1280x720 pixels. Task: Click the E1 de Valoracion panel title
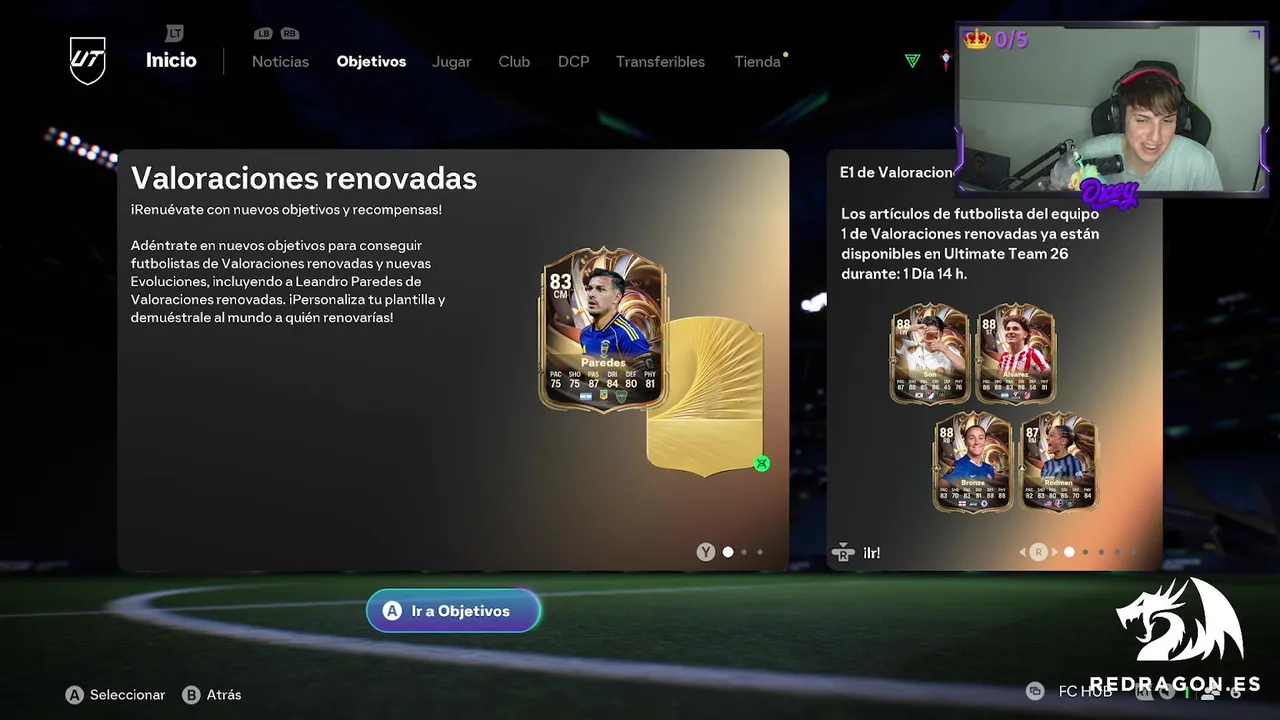(896, 172)
